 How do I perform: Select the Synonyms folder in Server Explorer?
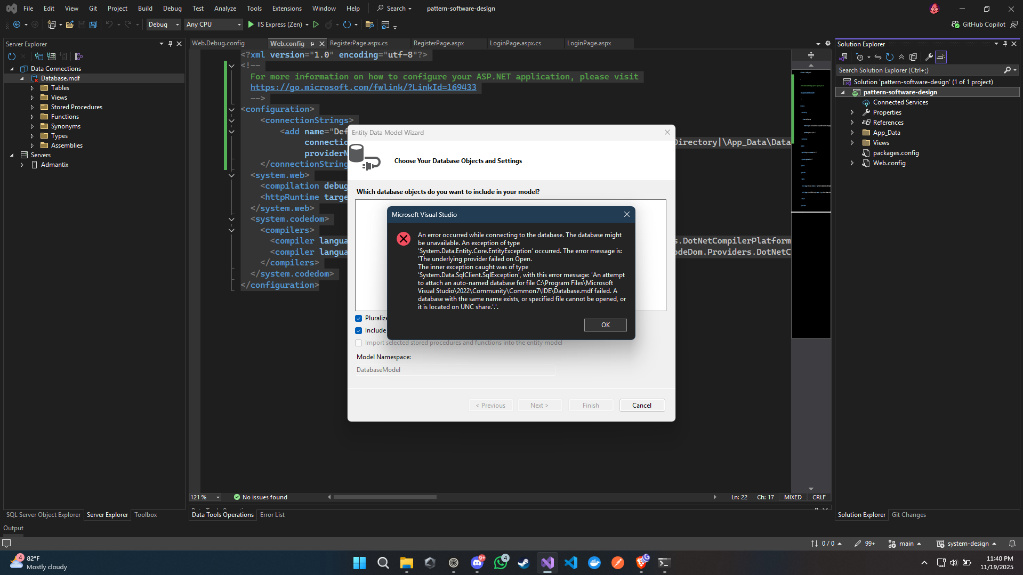pyautogui.click(x=65, y=126)
